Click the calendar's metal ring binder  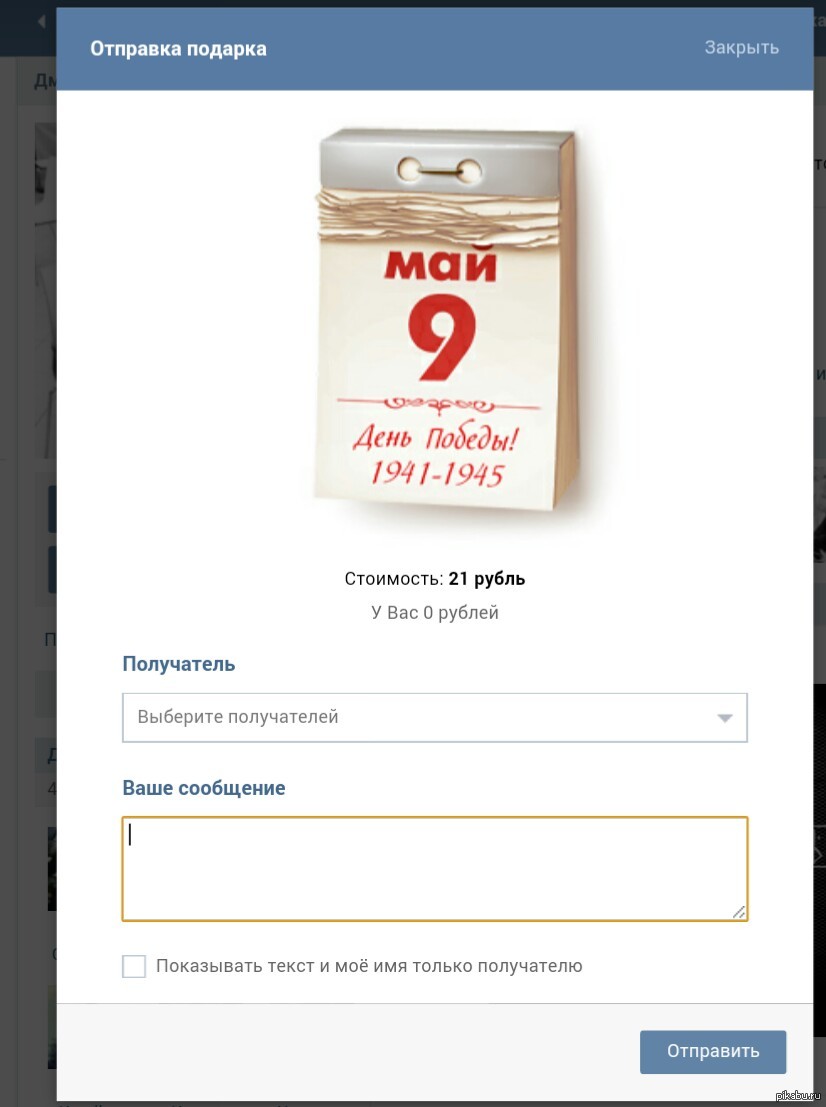click(439, 170)
